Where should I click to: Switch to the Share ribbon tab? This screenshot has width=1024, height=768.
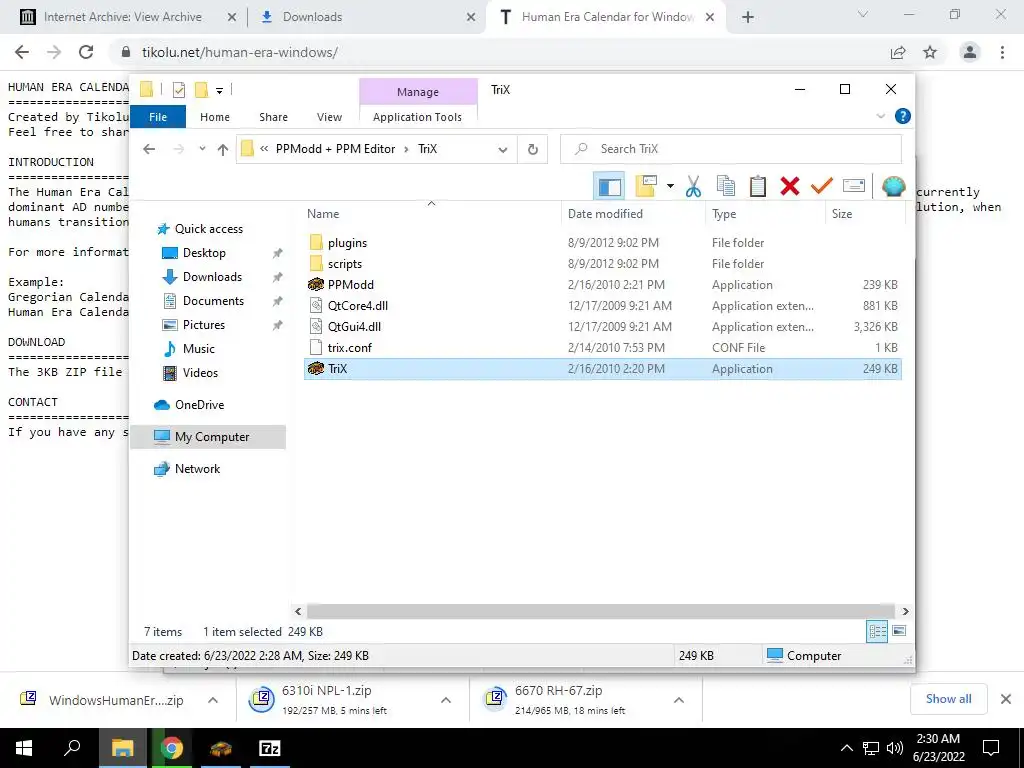coord(273,117)
